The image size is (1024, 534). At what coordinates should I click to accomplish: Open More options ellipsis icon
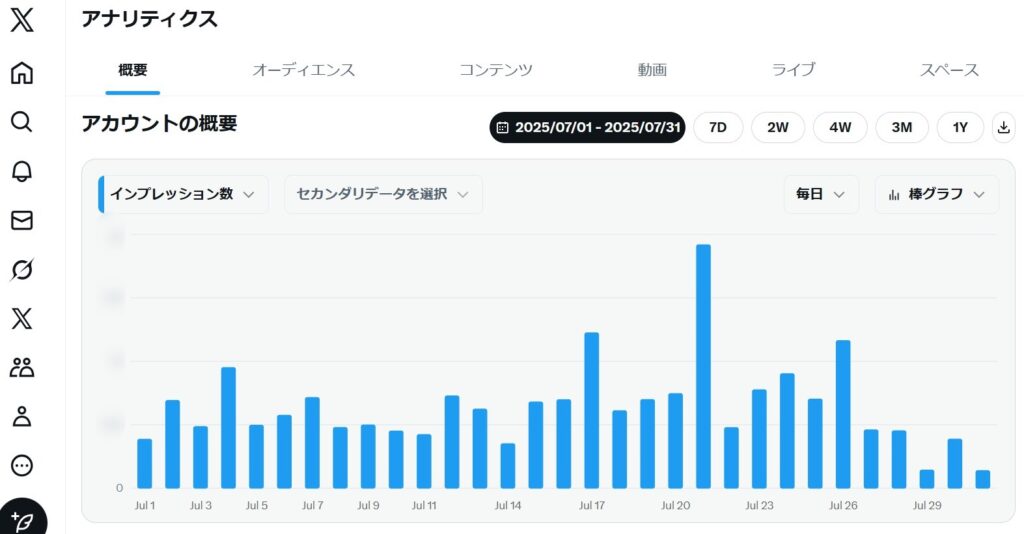coord(22,465)
